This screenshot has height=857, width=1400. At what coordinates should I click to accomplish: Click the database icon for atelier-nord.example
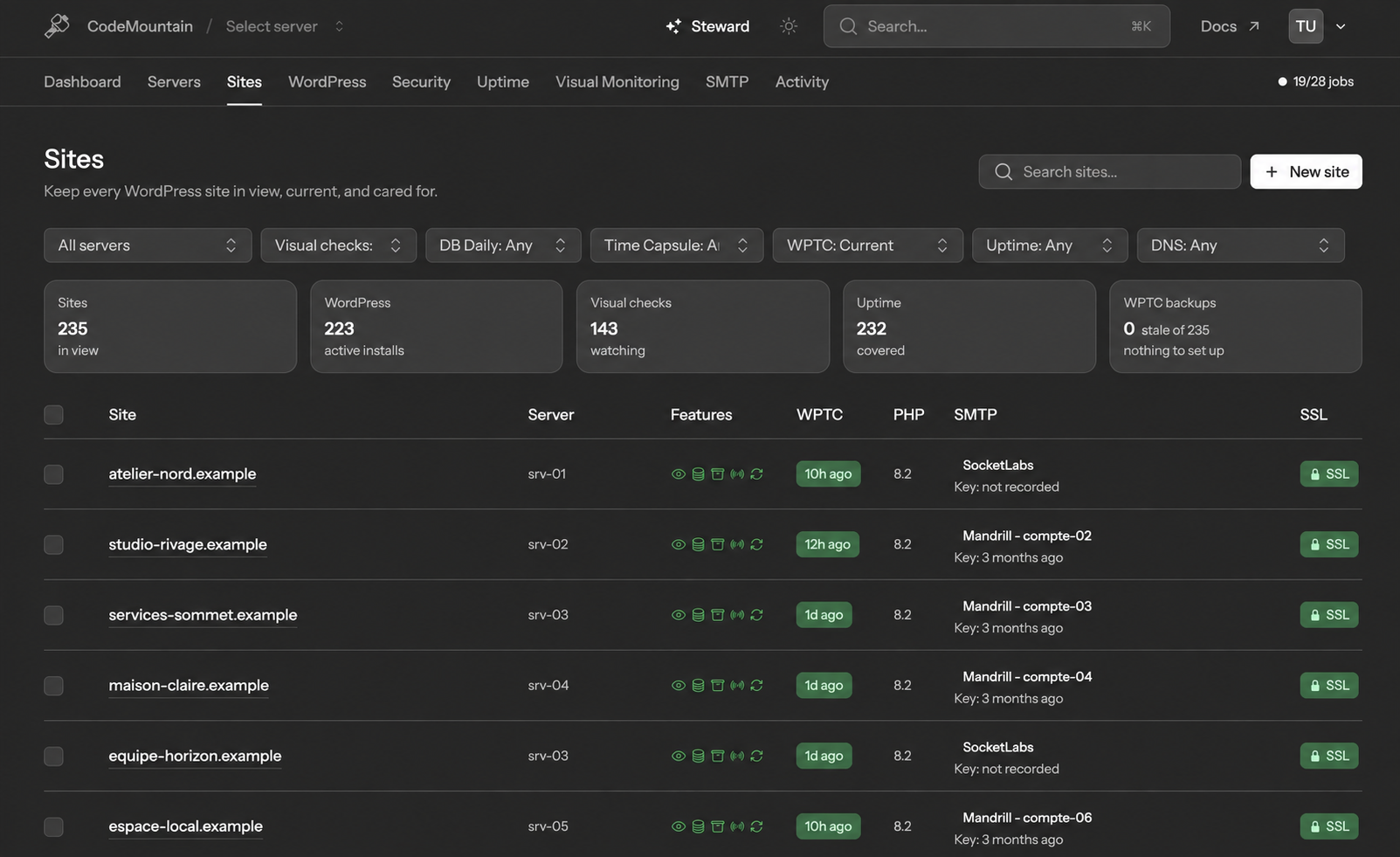click(x=698, y=474)
